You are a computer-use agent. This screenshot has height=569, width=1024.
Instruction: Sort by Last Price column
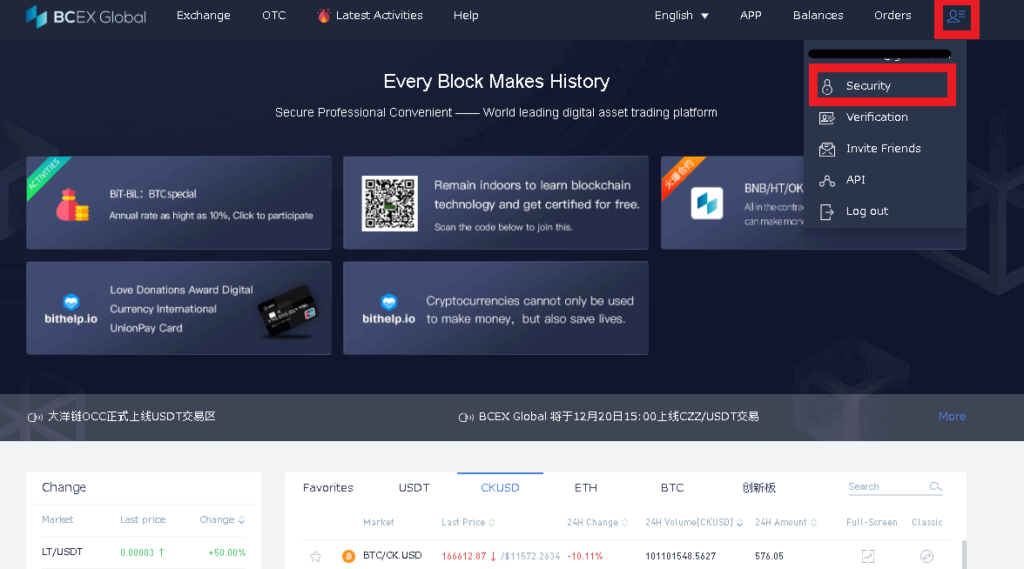[468, 523]
